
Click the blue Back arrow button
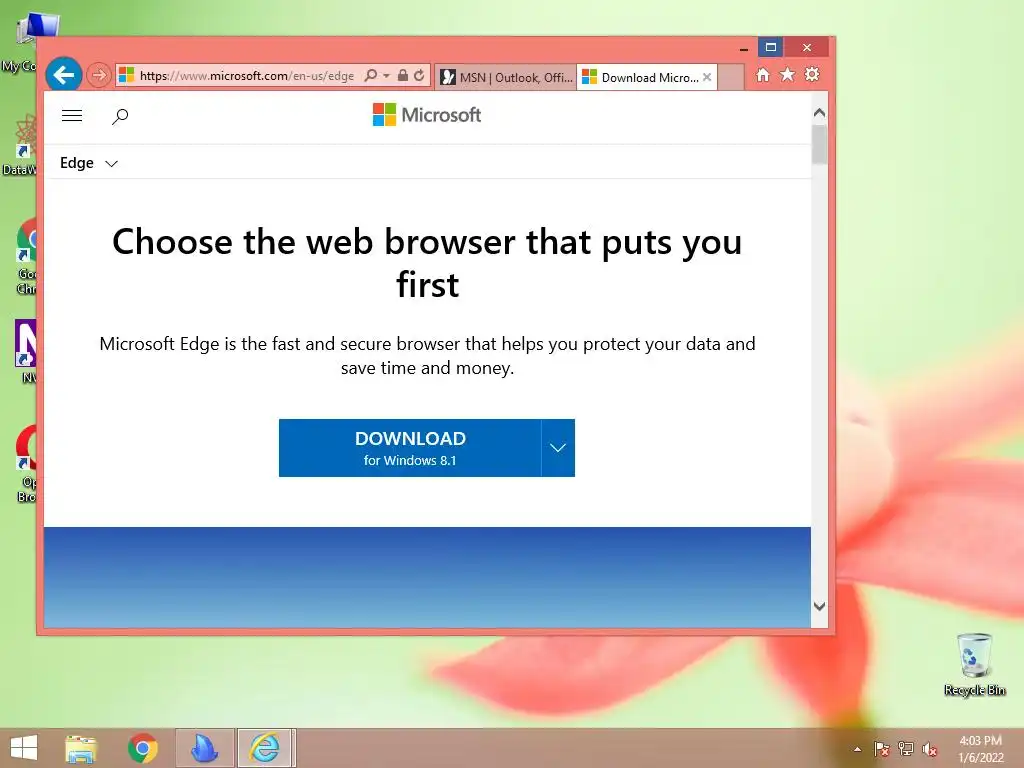(63, 75)
